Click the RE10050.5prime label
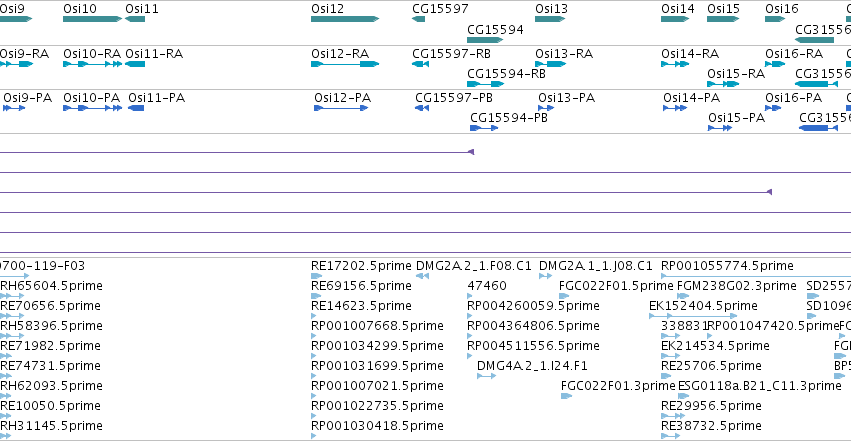Viewport: 851px width, 441px height. point(50,406)
